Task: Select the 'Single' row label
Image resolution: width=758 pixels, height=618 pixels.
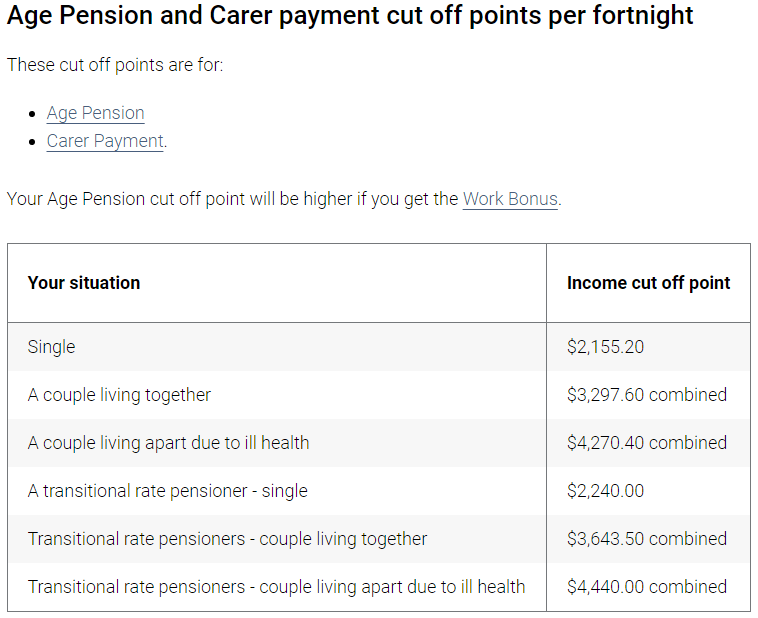Action: click(52, 347)
